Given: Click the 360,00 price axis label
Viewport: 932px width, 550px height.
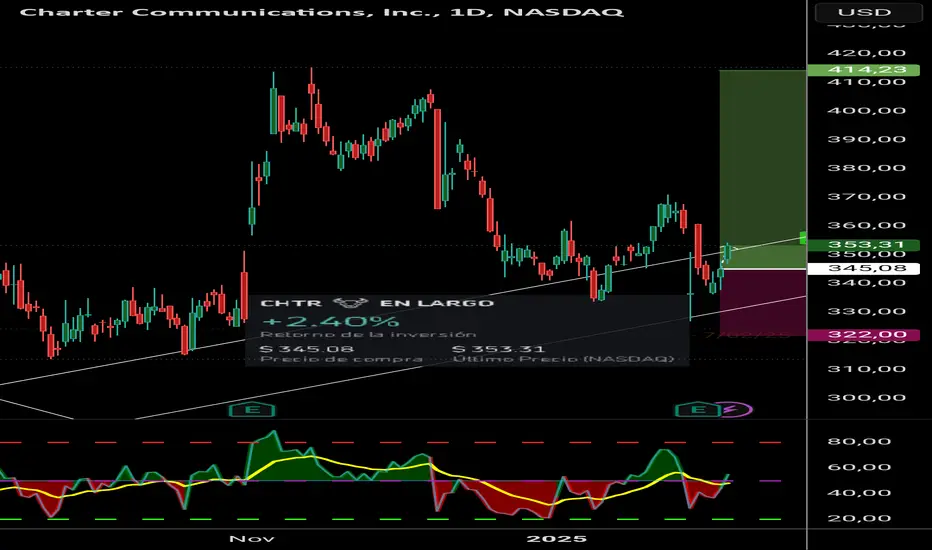Looking at the screenshot, I should (867, 225).
